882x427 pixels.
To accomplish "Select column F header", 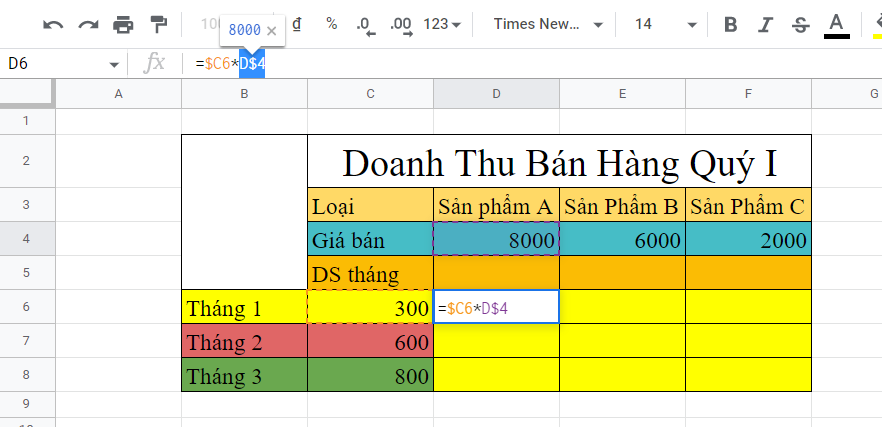I will click(x=748, y=94).
